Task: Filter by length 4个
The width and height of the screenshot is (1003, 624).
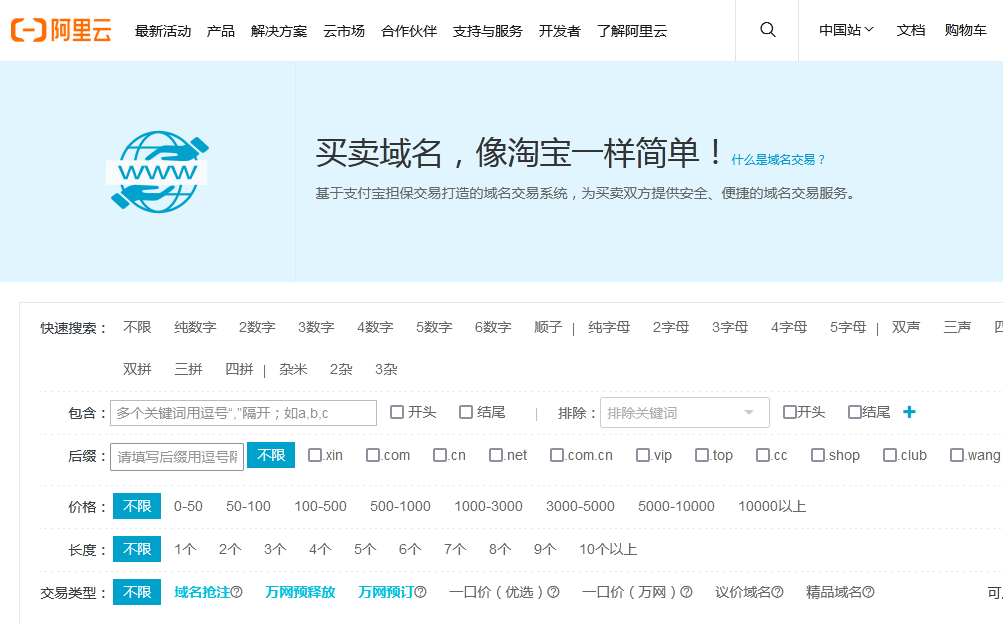Action: coord(320,549)
